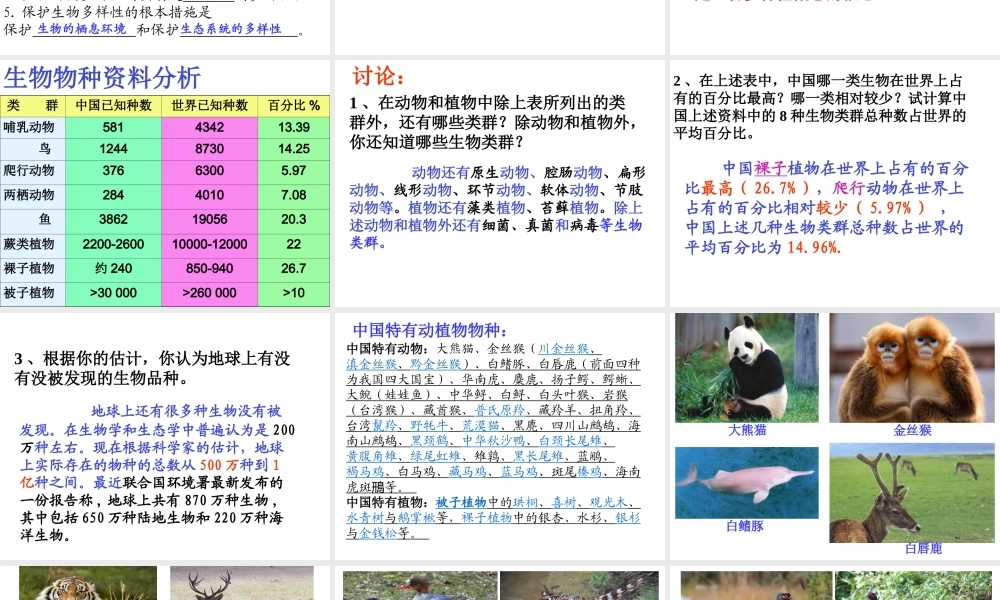Click the underlined answer 生态系统的多样性
The image size is (1000, 600).
tap(231, 29)
